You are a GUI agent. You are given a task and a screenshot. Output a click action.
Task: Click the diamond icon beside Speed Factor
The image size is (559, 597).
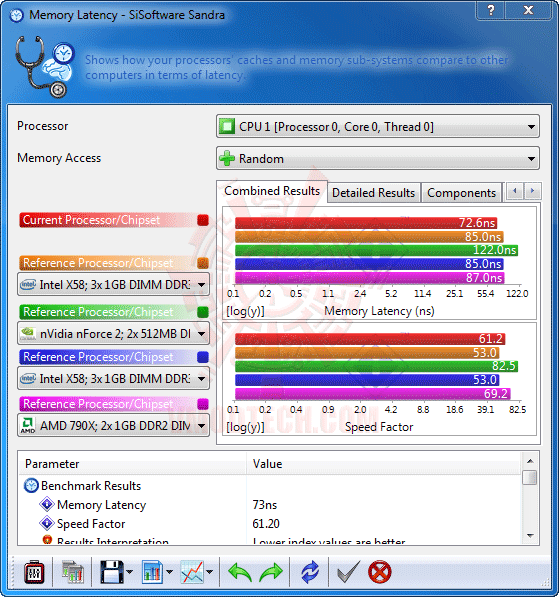click(x=47, y=523)
